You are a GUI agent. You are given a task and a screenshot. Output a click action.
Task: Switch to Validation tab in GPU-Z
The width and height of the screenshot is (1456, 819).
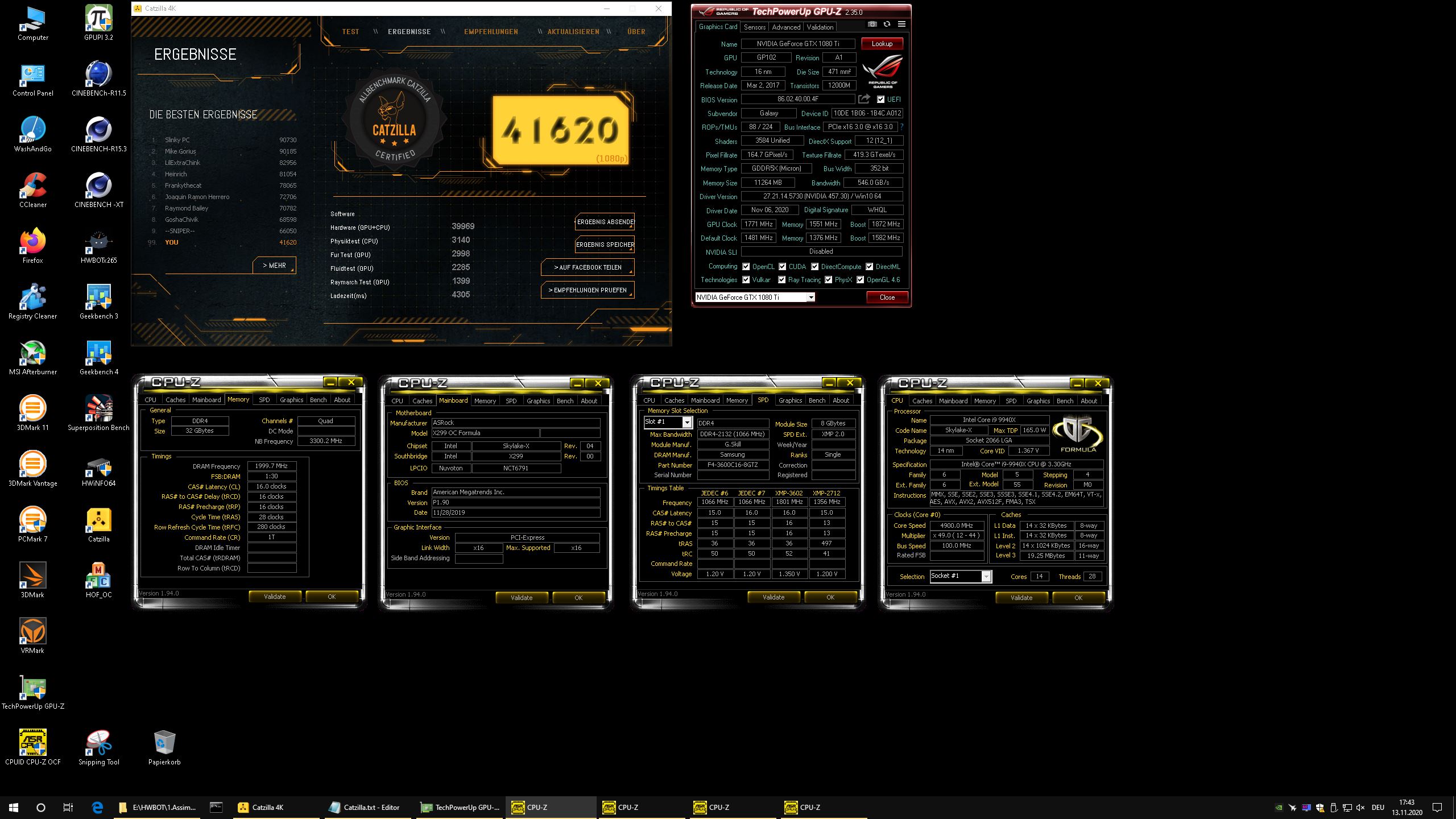tap(820, 27)
